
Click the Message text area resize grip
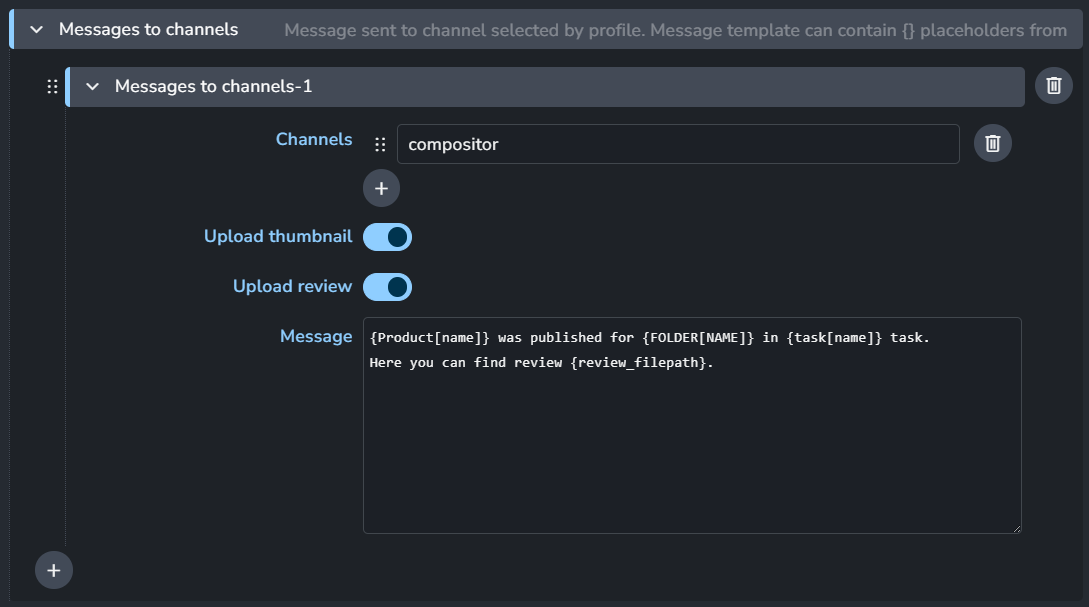click(x=1016, y=527)
